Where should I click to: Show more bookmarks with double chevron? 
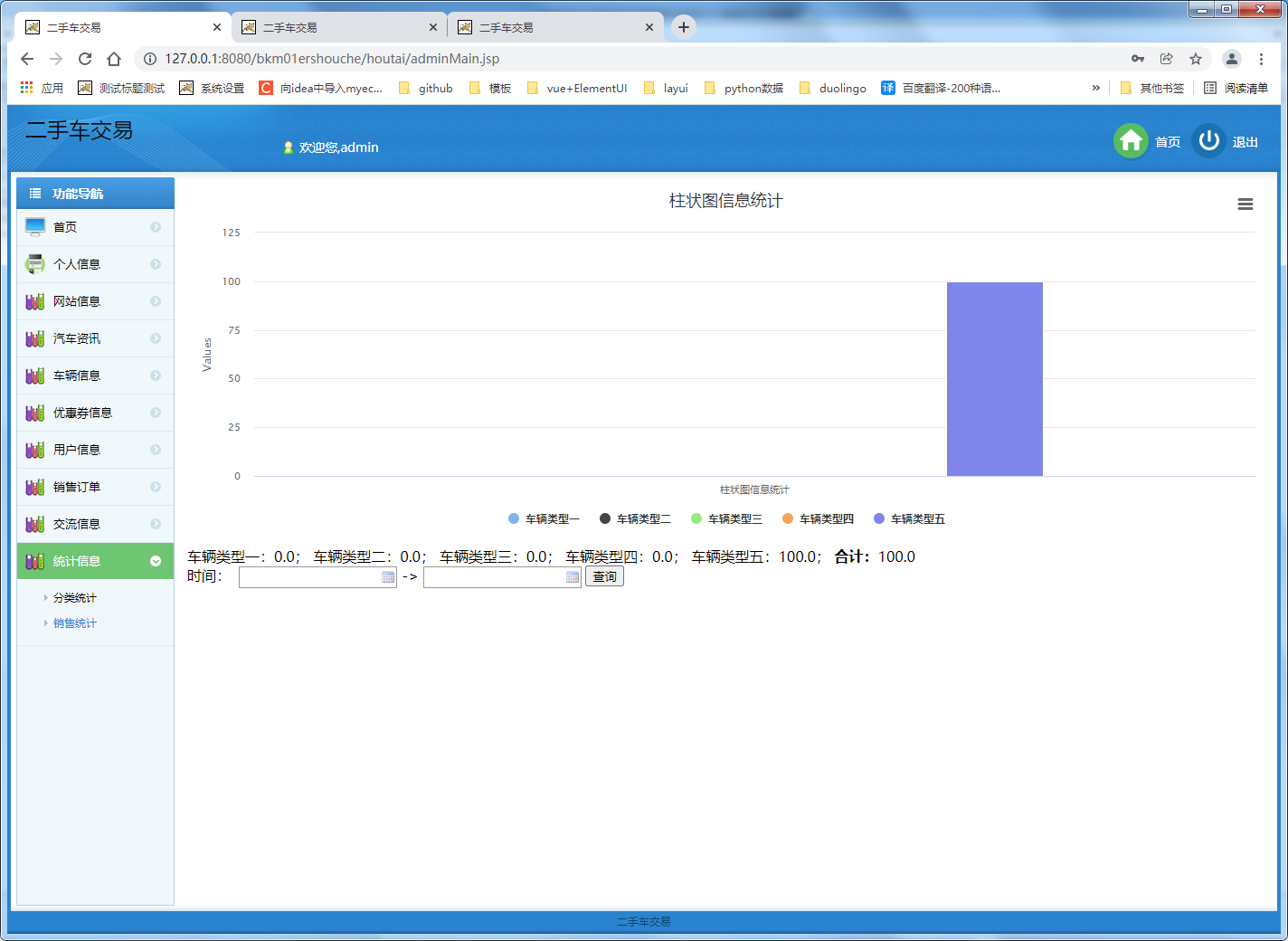pyautogui.click(x=1095, y=88)
